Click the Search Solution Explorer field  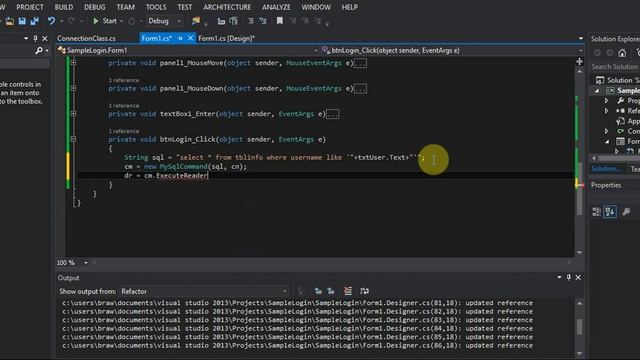[615, 67]
